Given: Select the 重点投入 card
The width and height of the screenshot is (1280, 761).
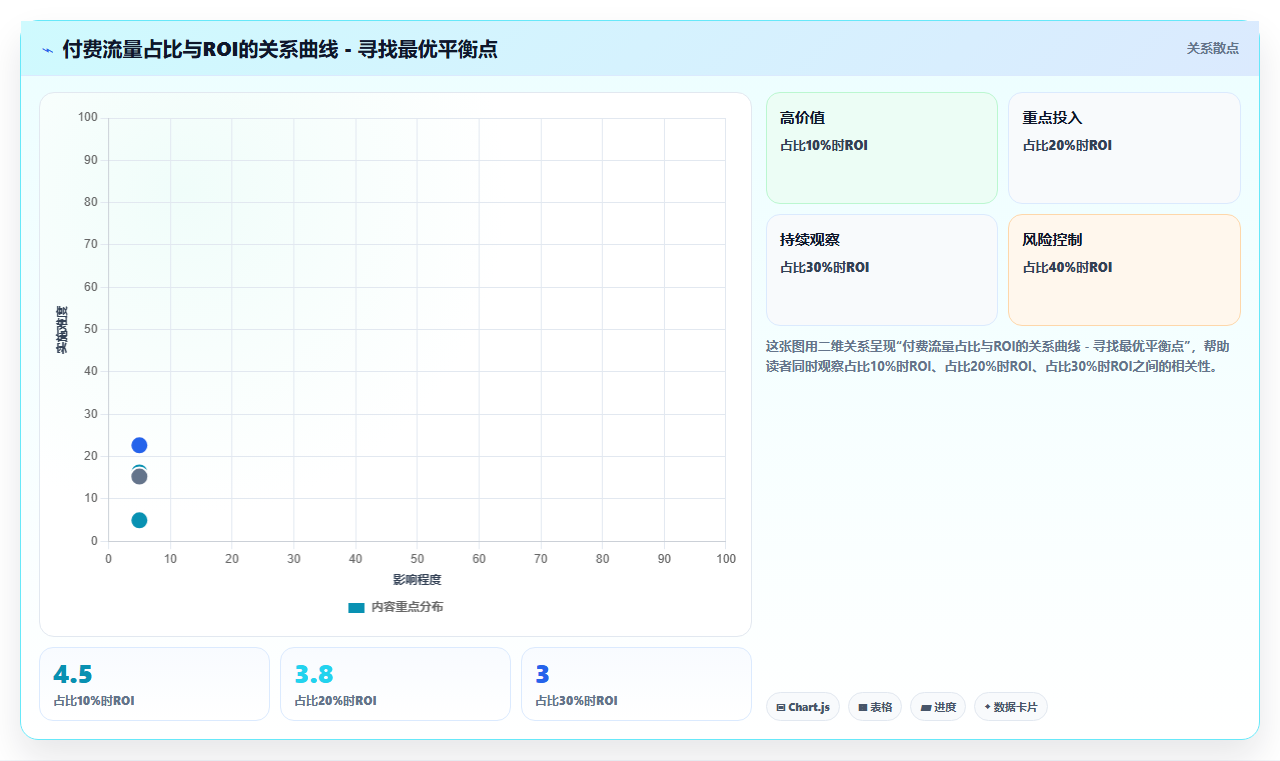Looking at the screenshot, I should point(1124,148).
